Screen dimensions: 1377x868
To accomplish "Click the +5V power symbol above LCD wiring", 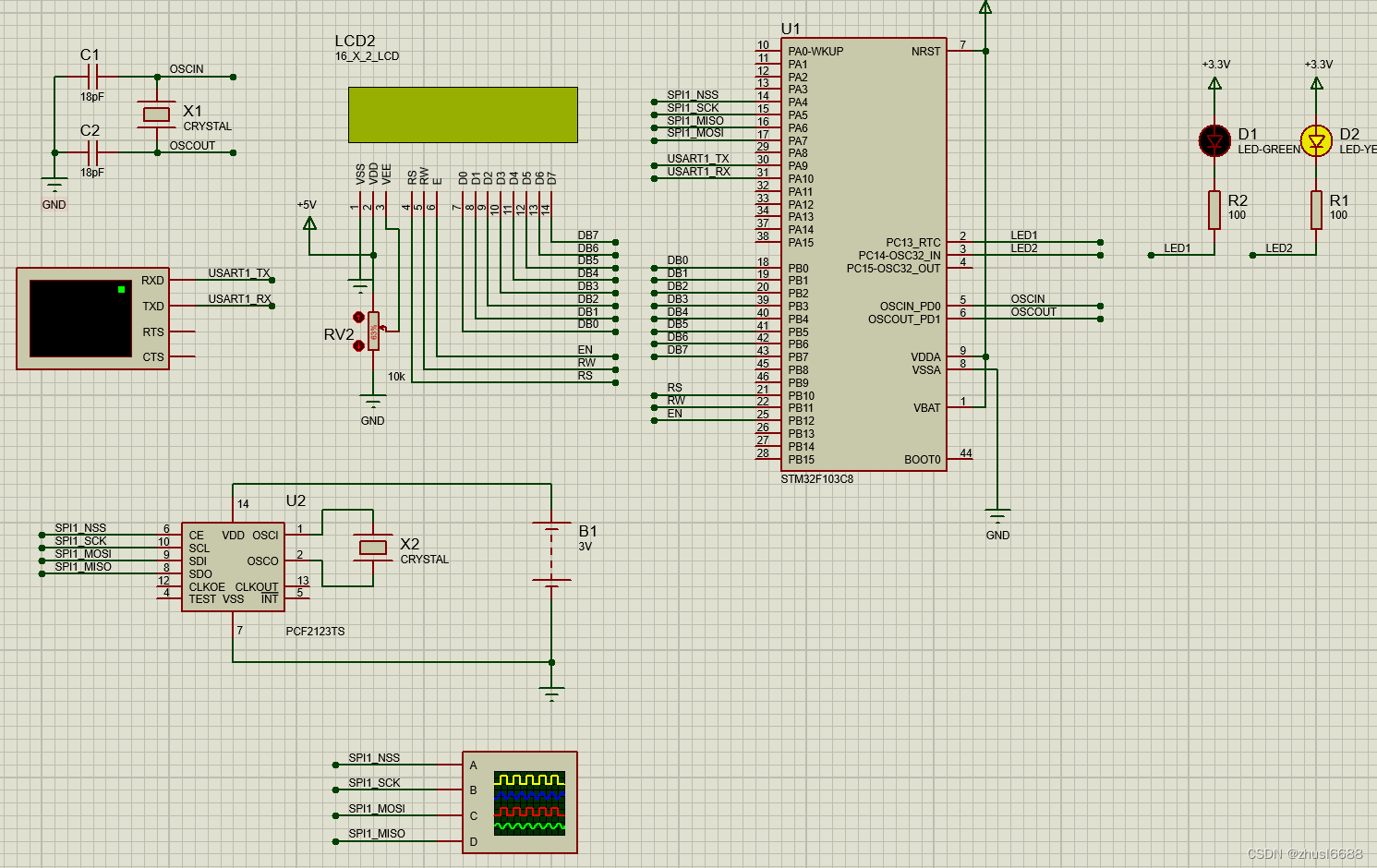I will pyautogui.click(x=310, y=222).
